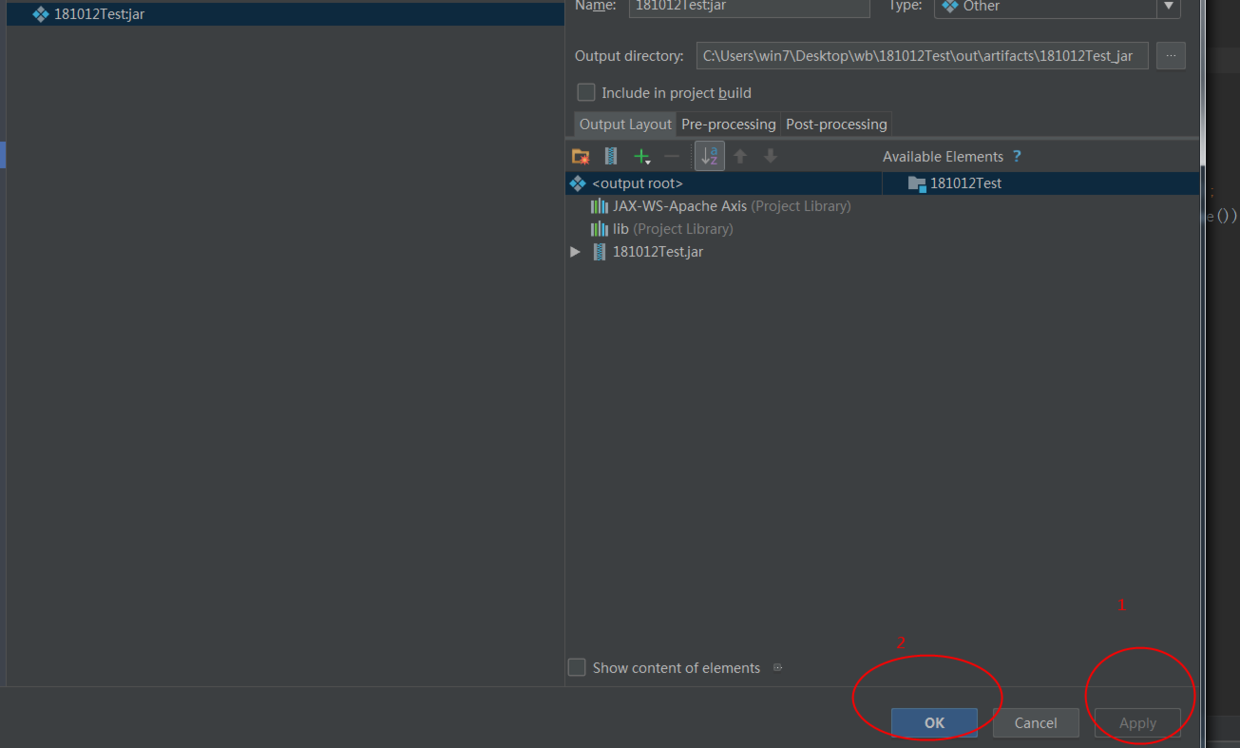This screenshot has height=748, width=1240.
Task: Expand the 181012Test.jar tree node
Action: tap(575, 252)
